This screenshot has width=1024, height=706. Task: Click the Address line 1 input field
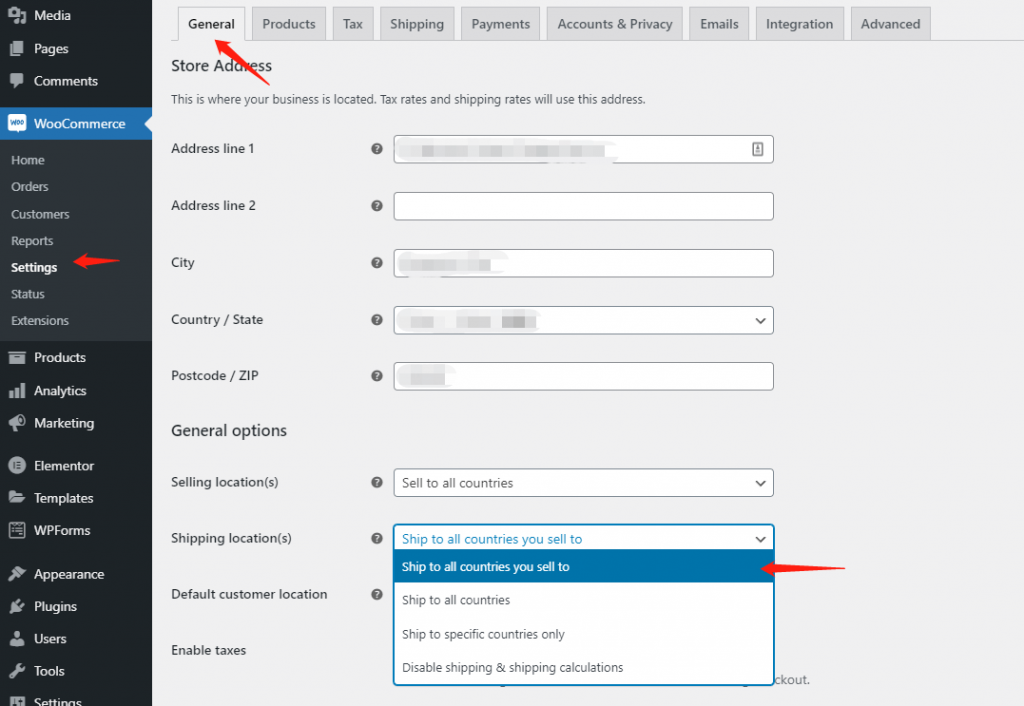[583, 150]
